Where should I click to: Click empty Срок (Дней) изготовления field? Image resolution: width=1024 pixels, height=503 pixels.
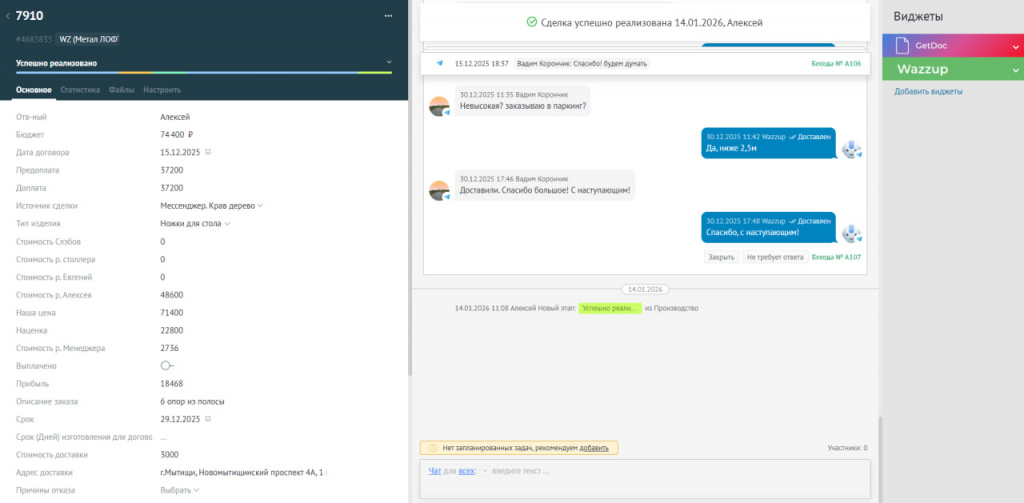coord(163,437)
